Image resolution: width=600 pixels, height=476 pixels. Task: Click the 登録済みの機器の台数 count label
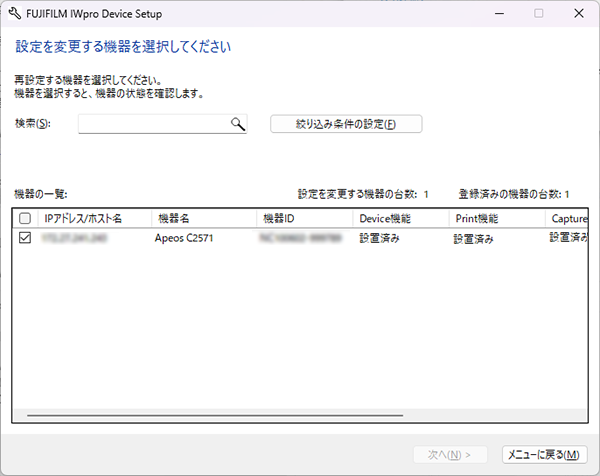coord(514,194)
